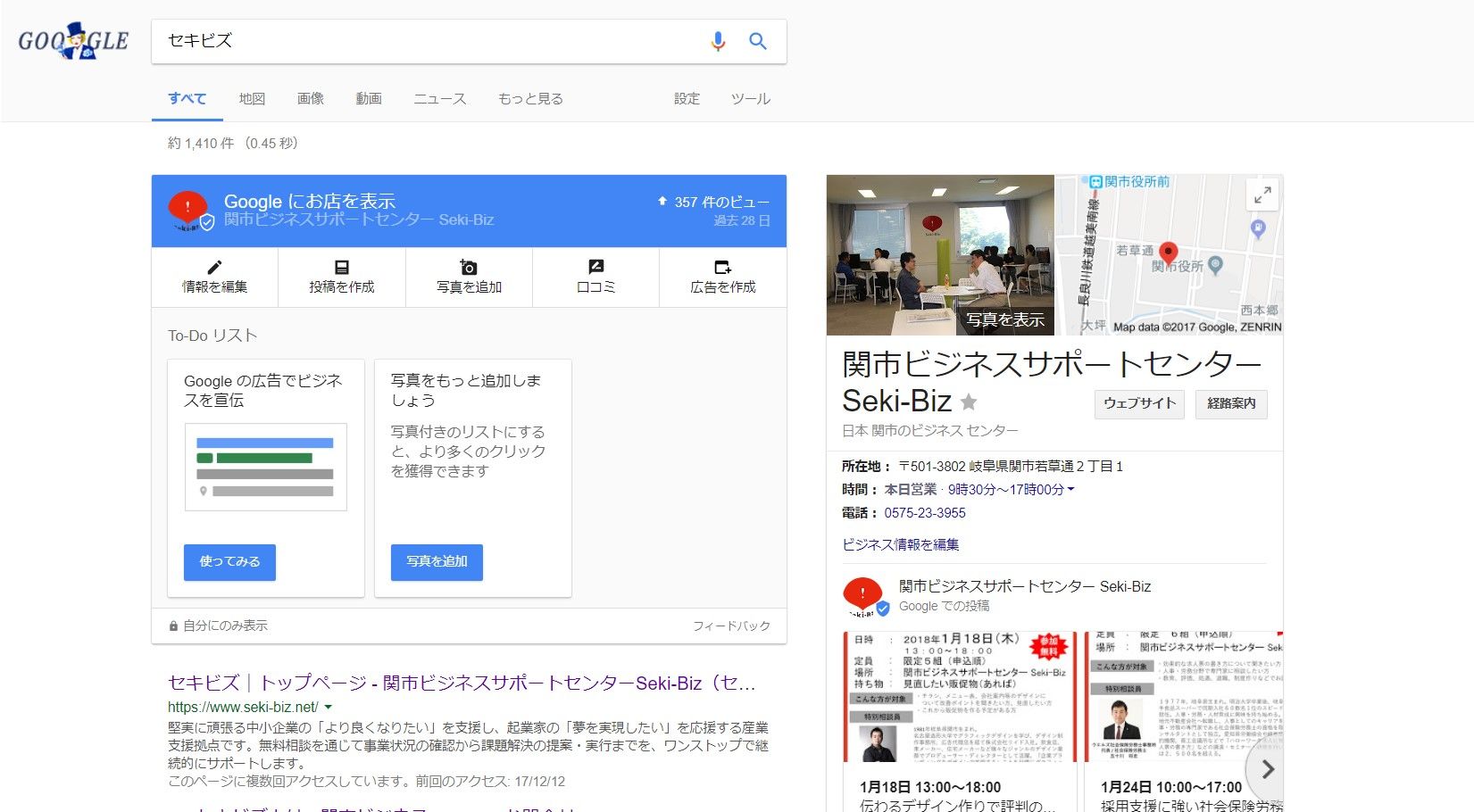Click the 経路案内 button

(1231, 403)
